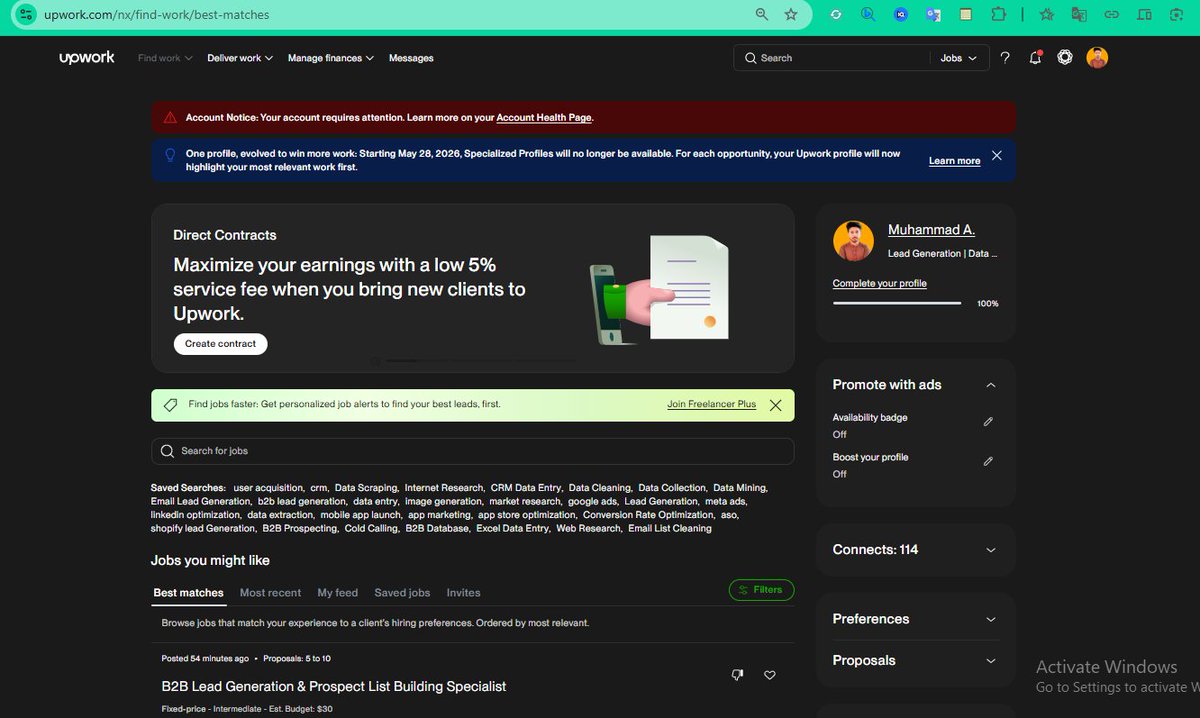The height and width of the screenshot is (718, 1200).
Task: Switch to the Best matches tab
Action: coord(188,593)
